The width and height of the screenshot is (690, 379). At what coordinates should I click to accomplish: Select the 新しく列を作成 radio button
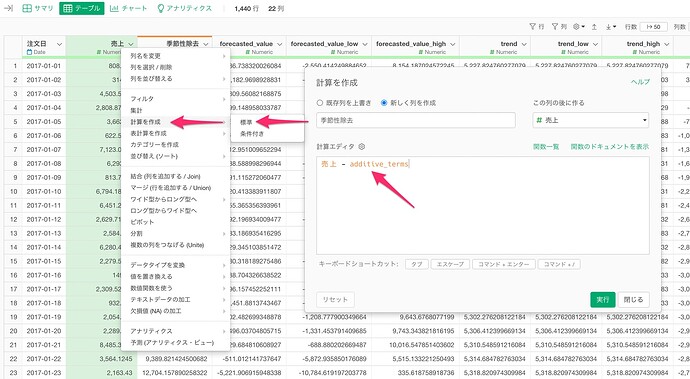(384, 103)
